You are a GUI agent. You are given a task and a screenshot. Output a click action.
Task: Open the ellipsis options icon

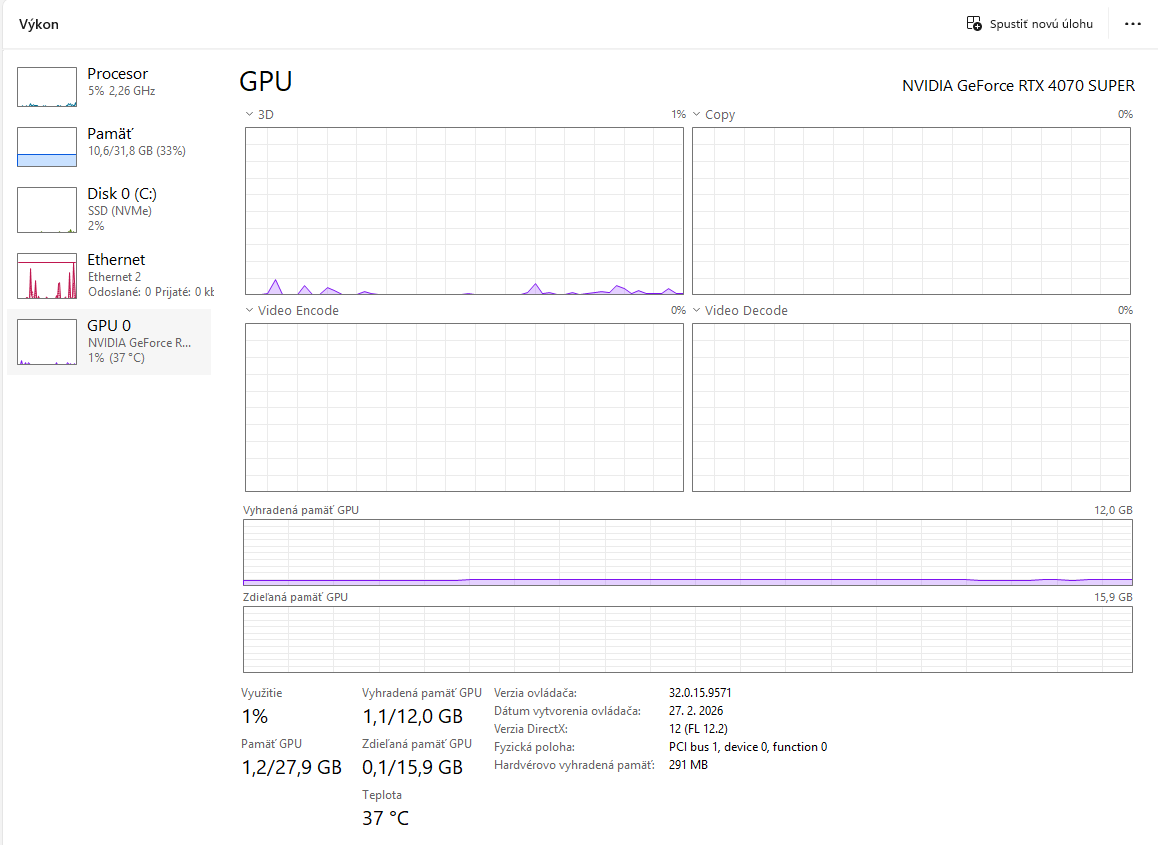pyautogui.click(x=1132, y=23)
